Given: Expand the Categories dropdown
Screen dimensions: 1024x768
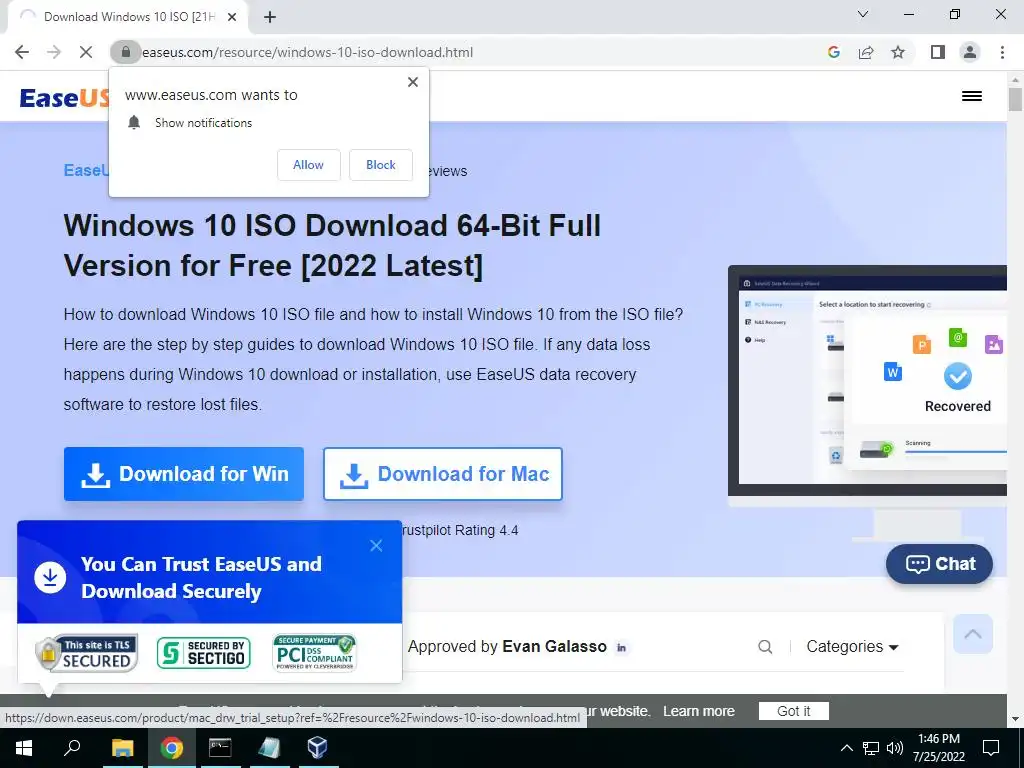Looking at the screenshot, I should tap(852, 647).
